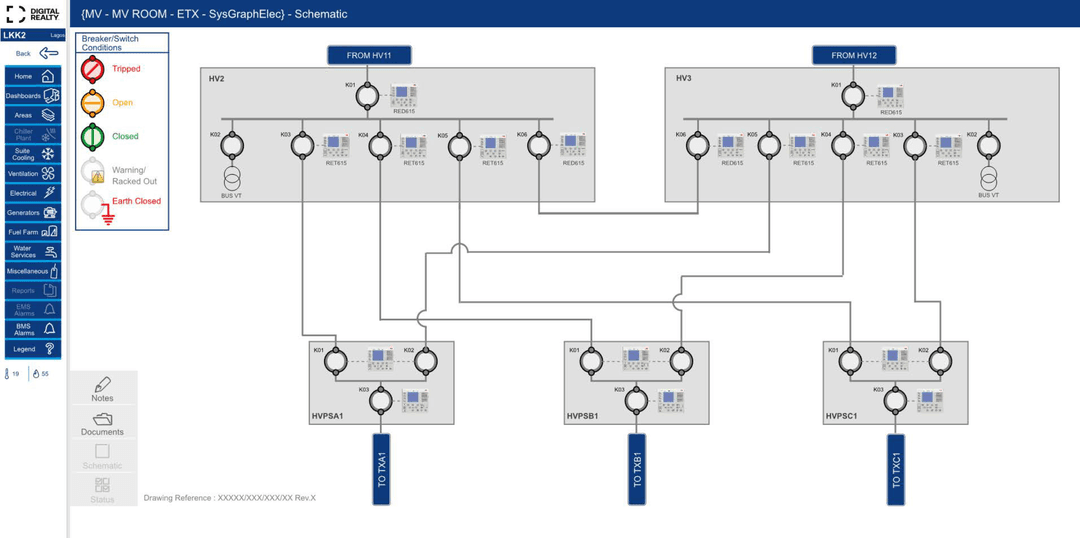Click the TO TXA1 link box
Viewport: 1080px width, 538px height.
382,470
